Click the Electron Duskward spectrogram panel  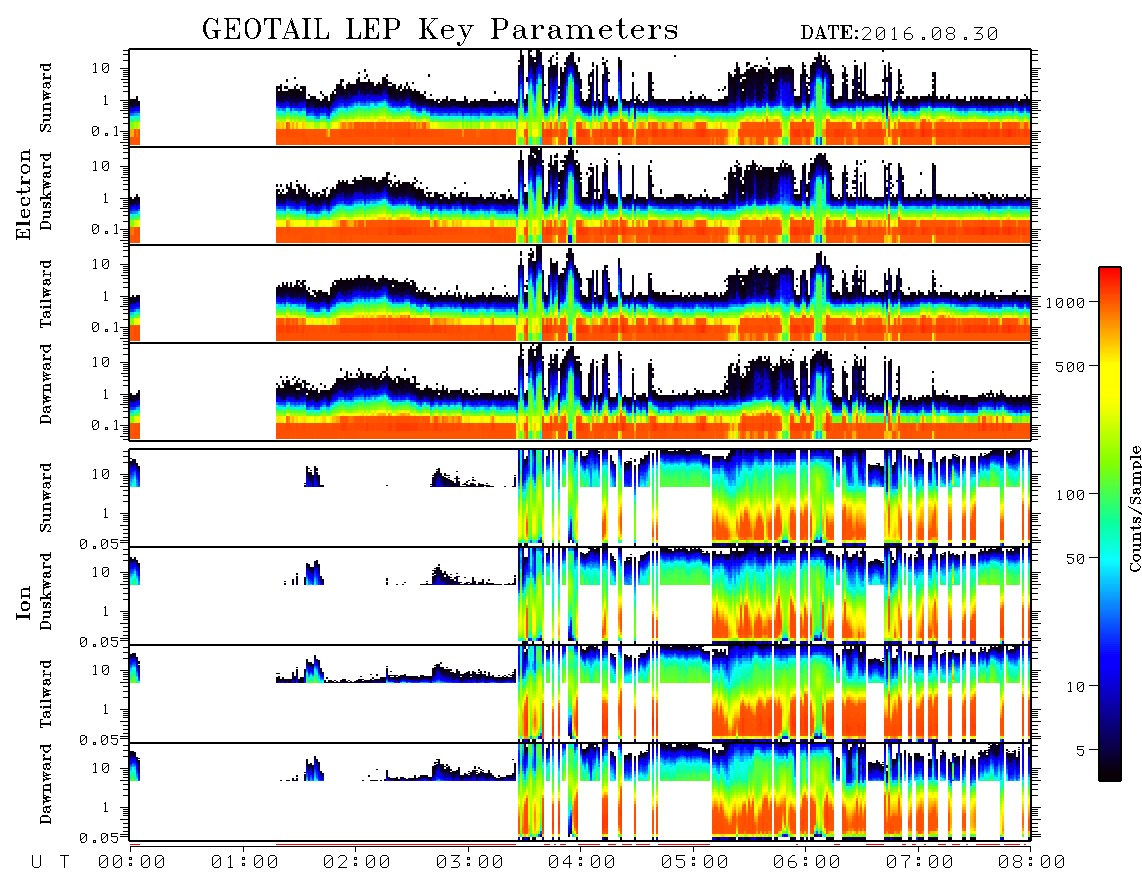point(580,195)
